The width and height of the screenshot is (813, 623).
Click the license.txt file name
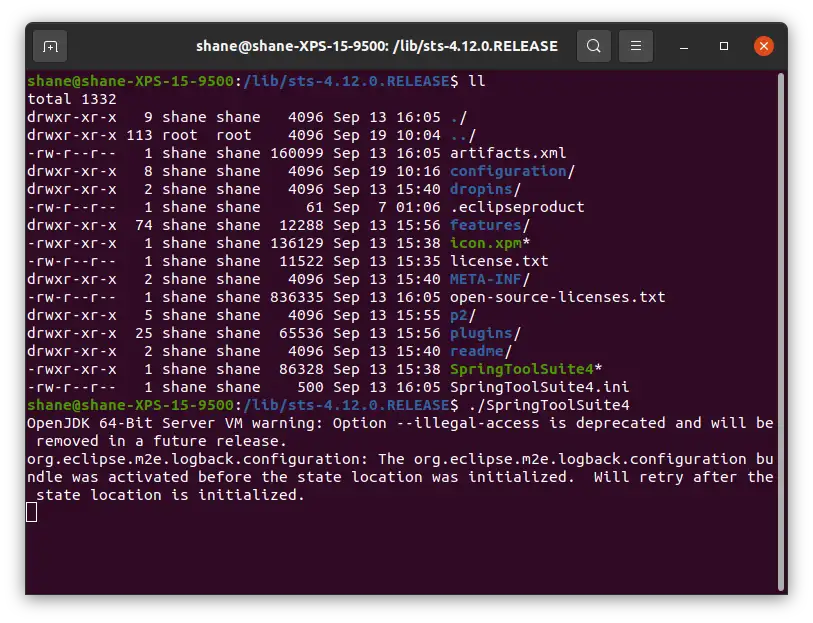(x=499, y=261)
